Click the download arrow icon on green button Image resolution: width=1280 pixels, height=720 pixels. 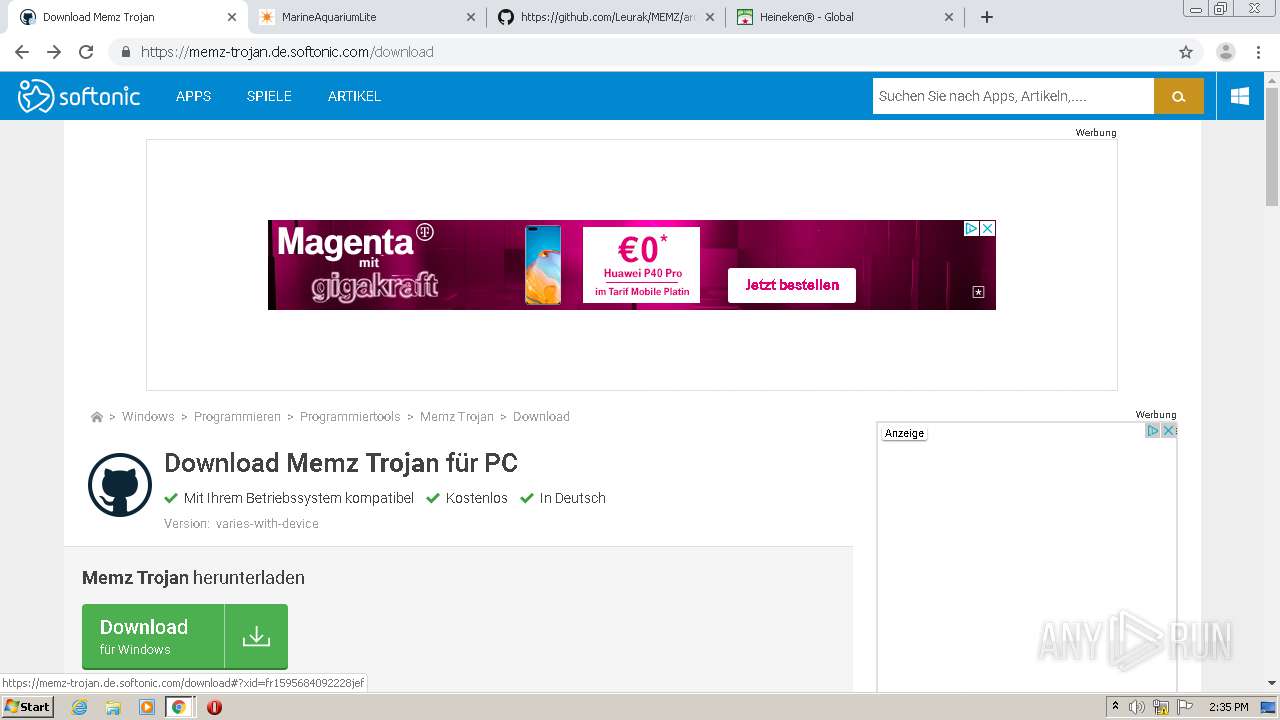point(256,636)
